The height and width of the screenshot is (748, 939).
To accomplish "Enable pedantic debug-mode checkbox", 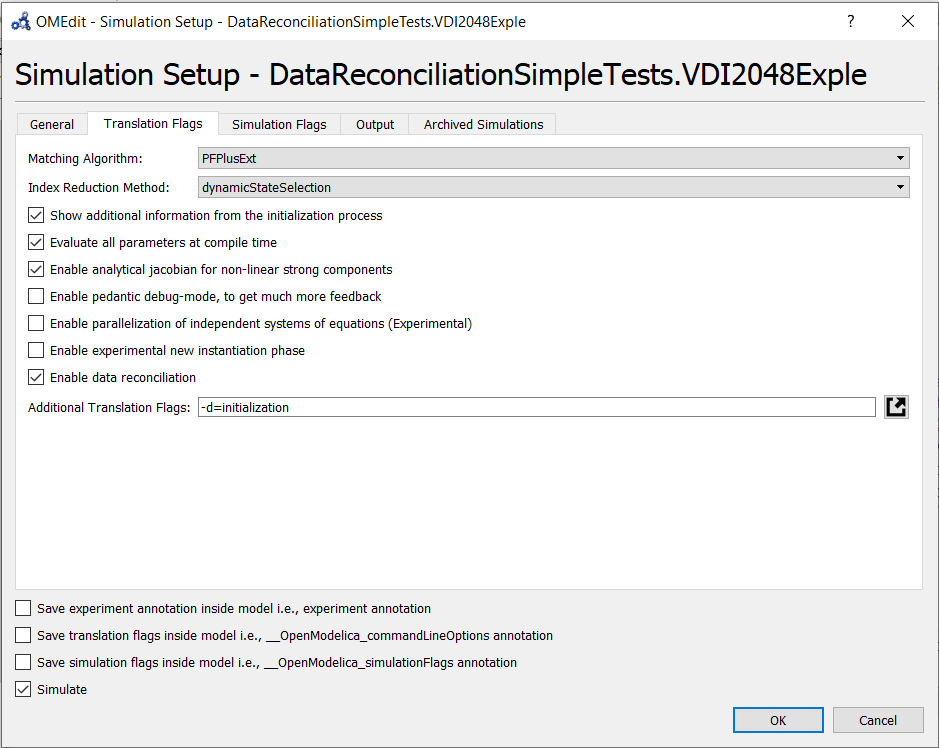I will click(x=36, y=296).
